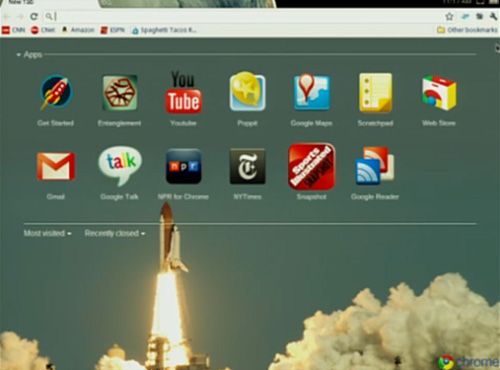Open the Amazon bookmark
The height and width of the screenshot is (370, 500).
(x=78, y=30)
